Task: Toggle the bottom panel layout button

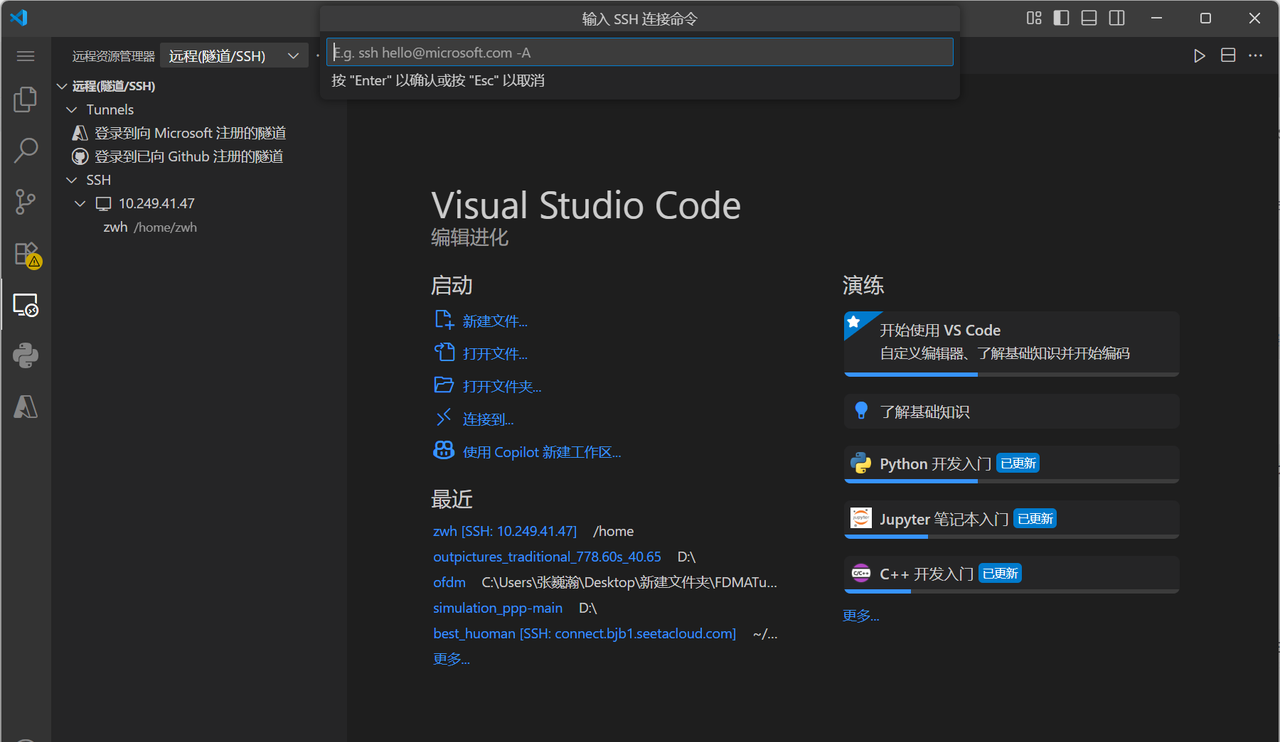Action: pyautogui.click(x=1089, y=18)
